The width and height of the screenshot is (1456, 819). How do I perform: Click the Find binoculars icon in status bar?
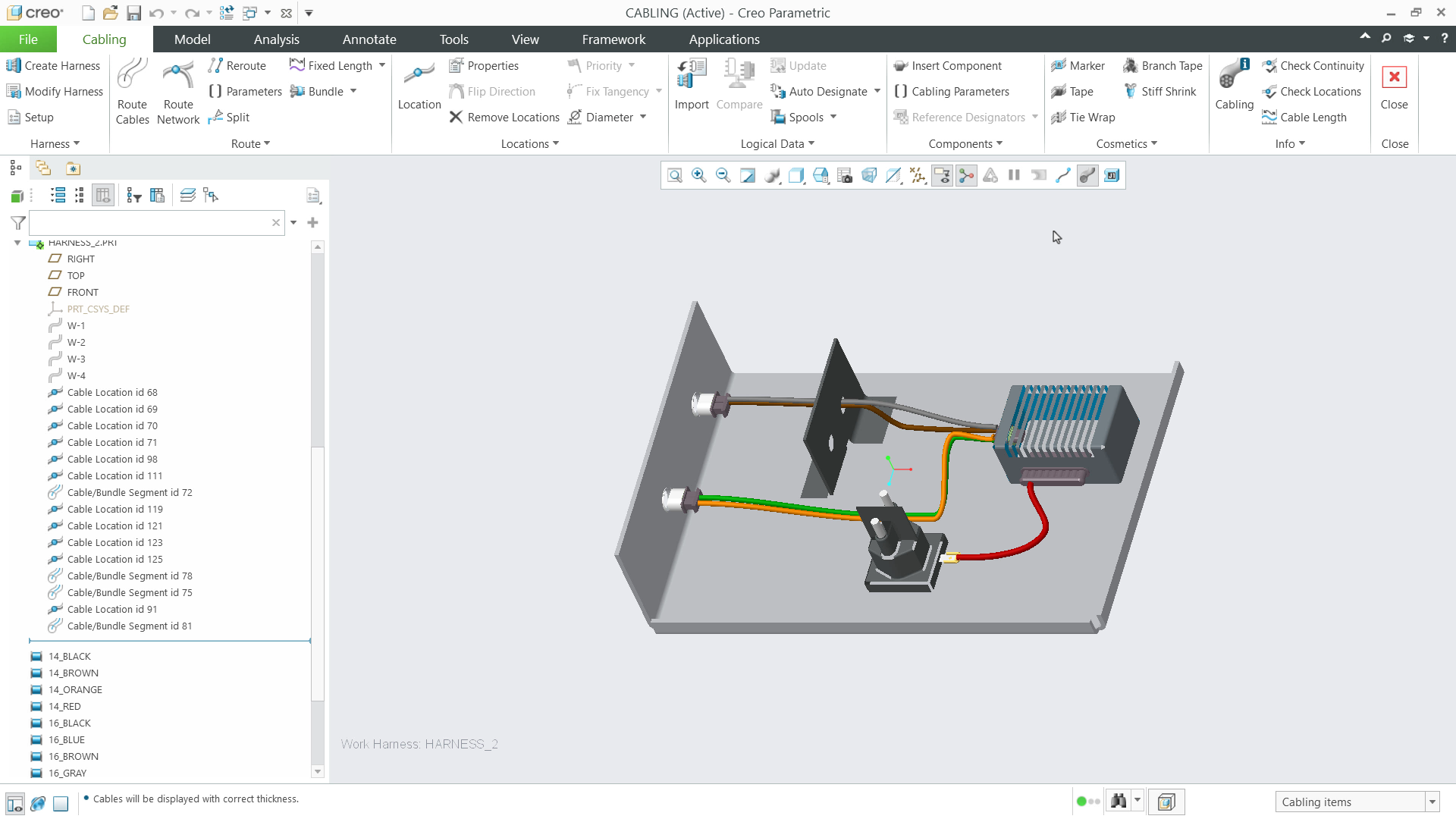tap(1118, 802)
